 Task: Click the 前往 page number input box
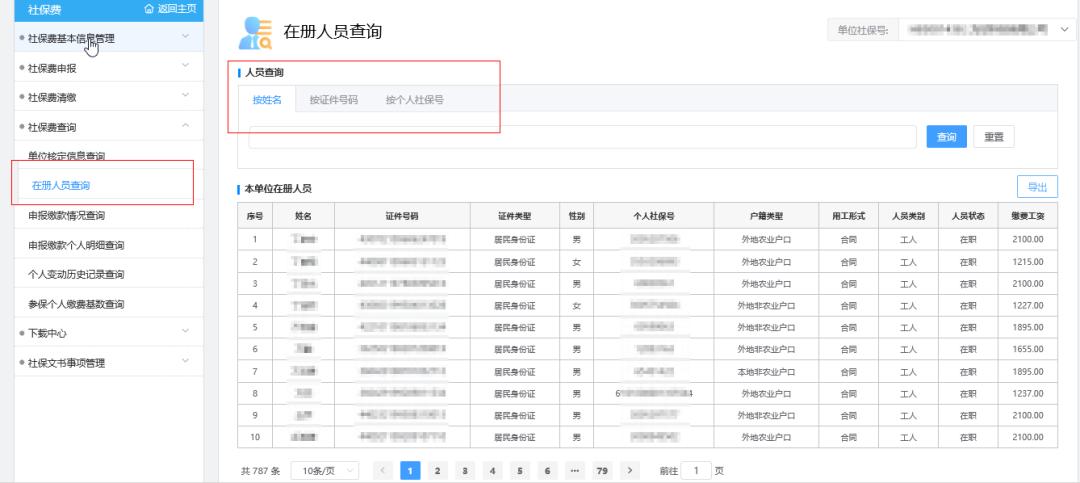pos(696,470)
